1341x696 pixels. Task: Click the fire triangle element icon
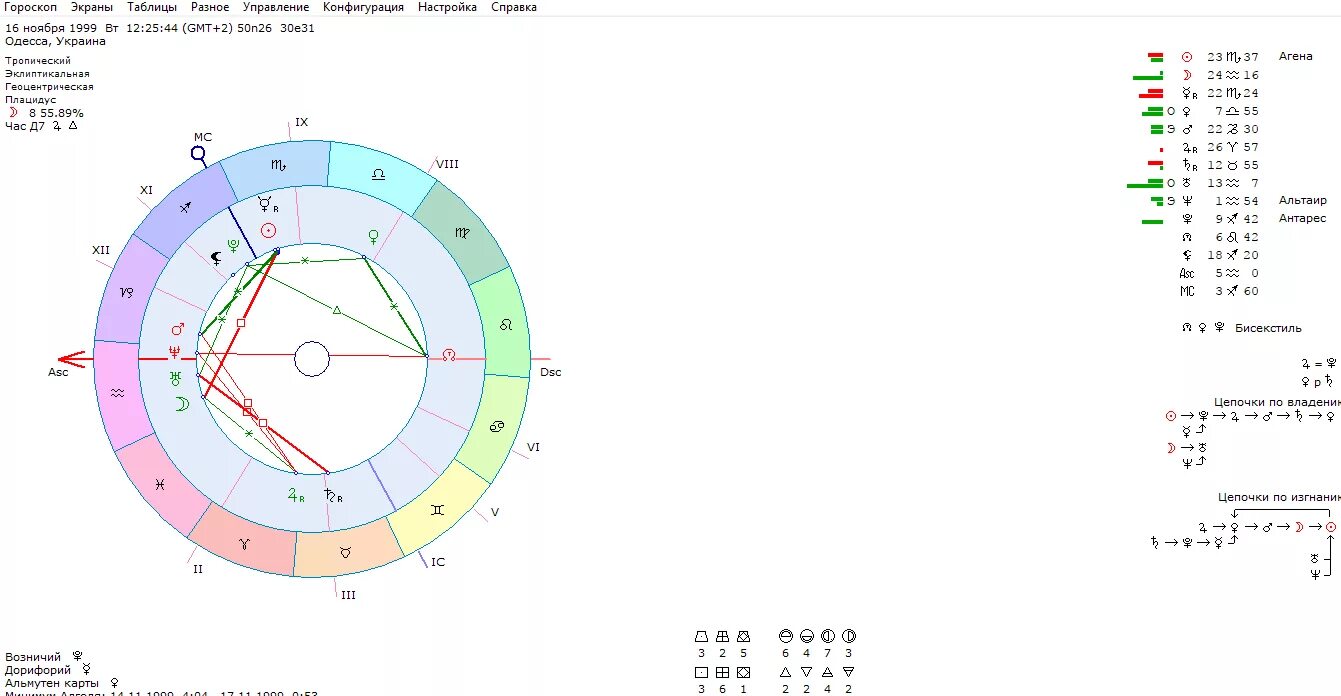coord(785,672)
